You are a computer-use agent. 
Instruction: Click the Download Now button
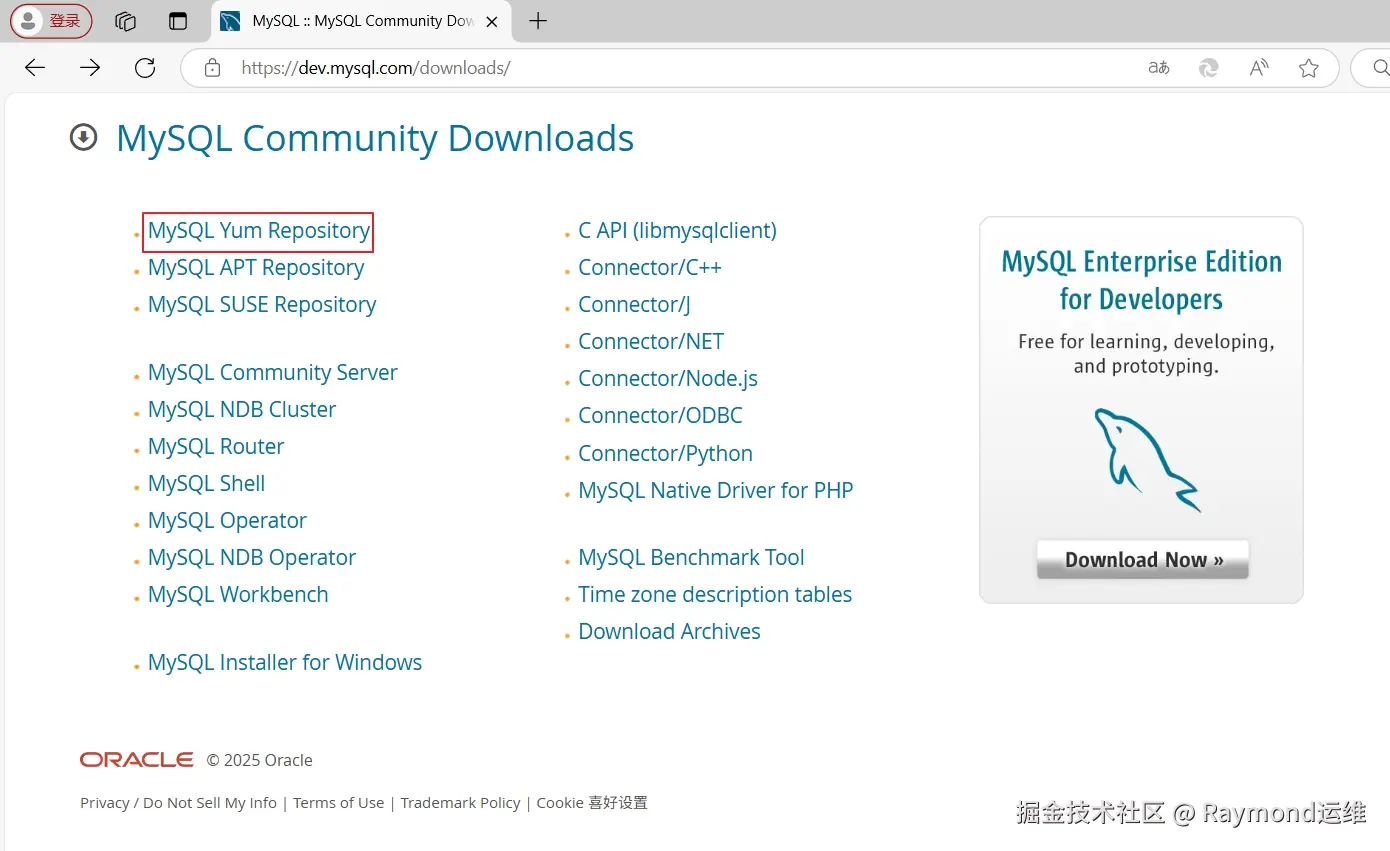coord(1143,560)
